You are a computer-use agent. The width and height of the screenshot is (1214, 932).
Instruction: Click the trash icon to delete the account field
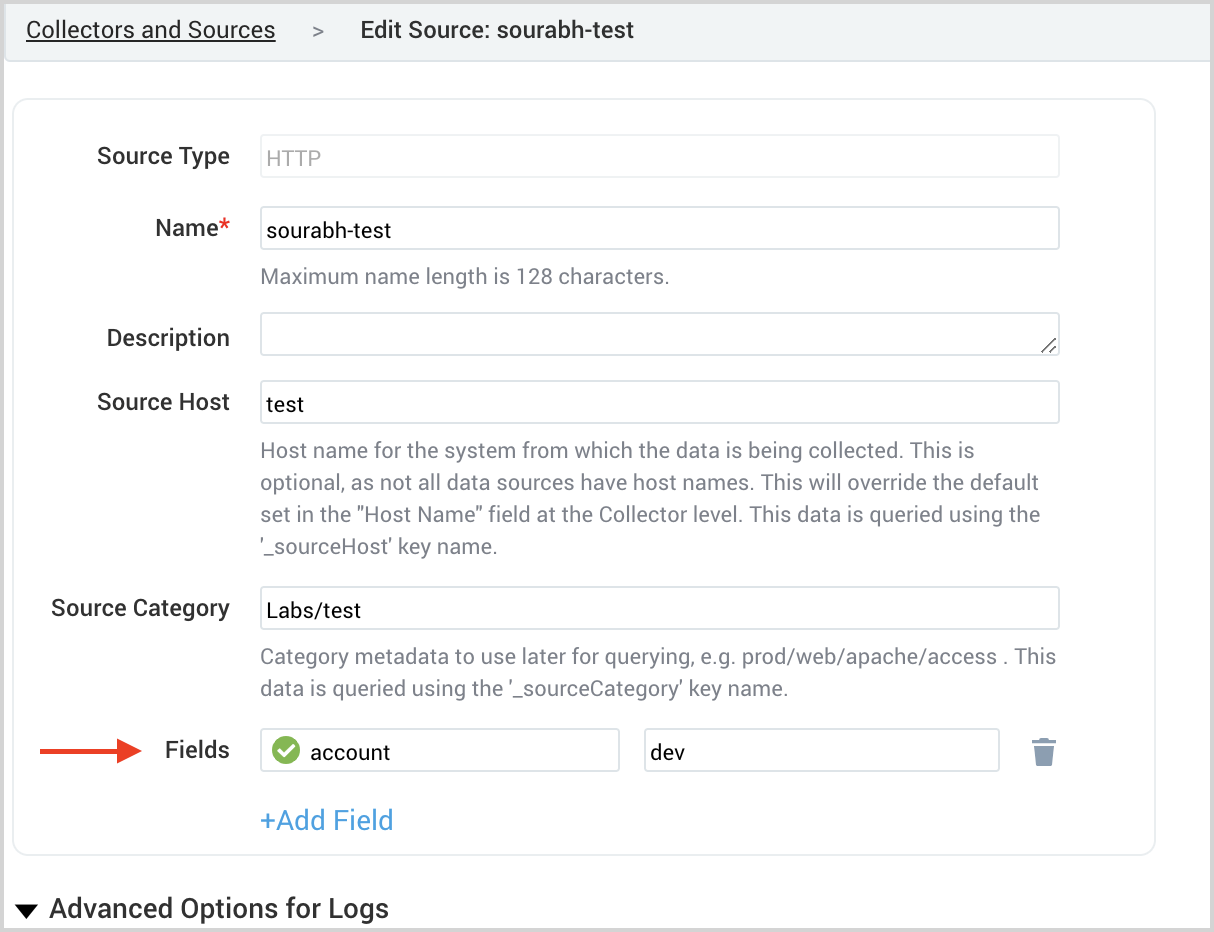point(1044,752)
